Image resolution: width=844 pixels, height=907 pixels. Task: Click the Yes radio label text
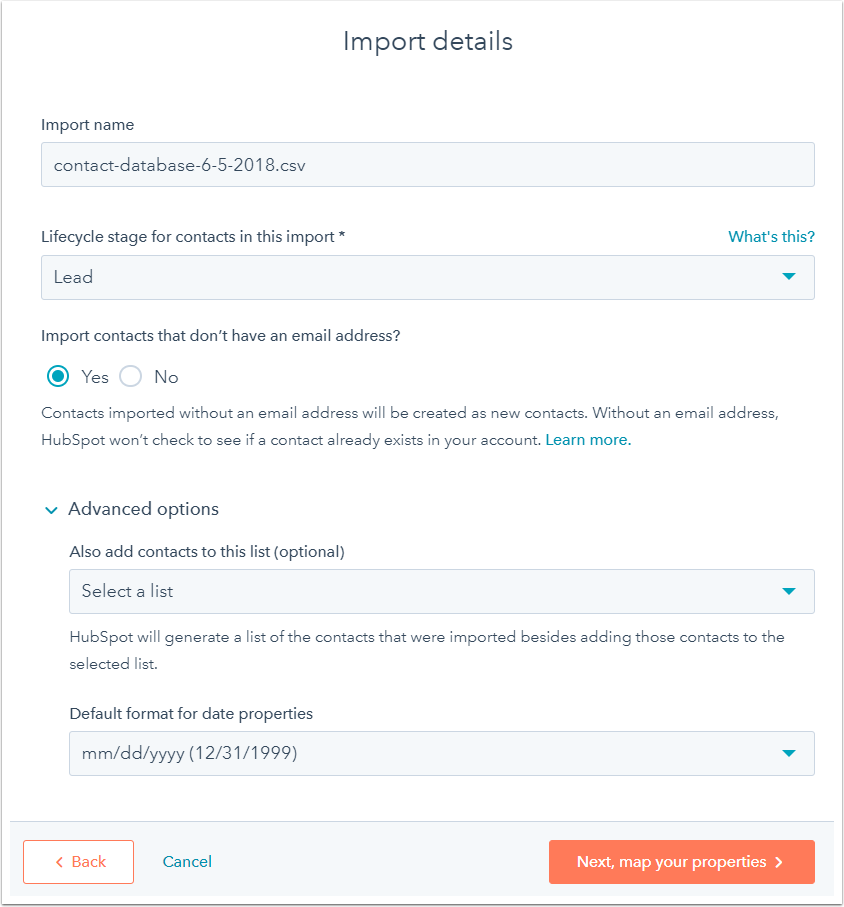(95, 377)
